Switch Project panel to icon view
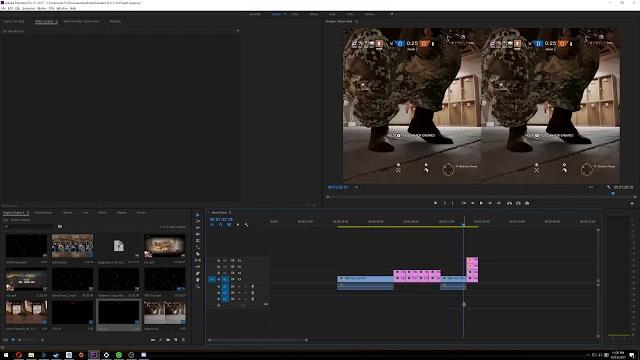This screenshot has height=360, width=640. coord(13,340)
